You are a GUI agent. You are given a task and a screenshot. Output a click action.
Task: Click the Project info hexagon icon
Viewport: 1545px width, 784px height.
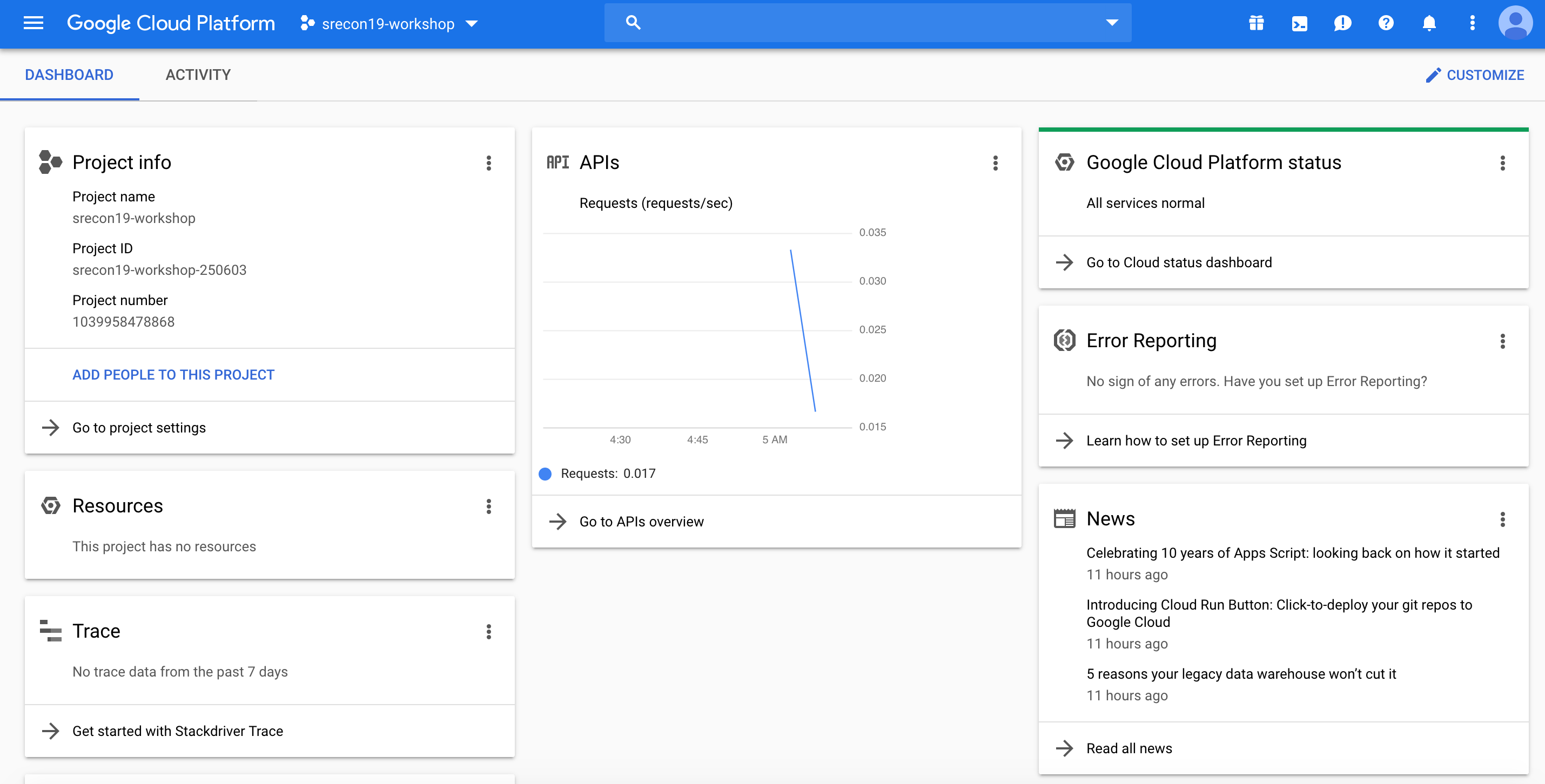click(x=50, y=162)
